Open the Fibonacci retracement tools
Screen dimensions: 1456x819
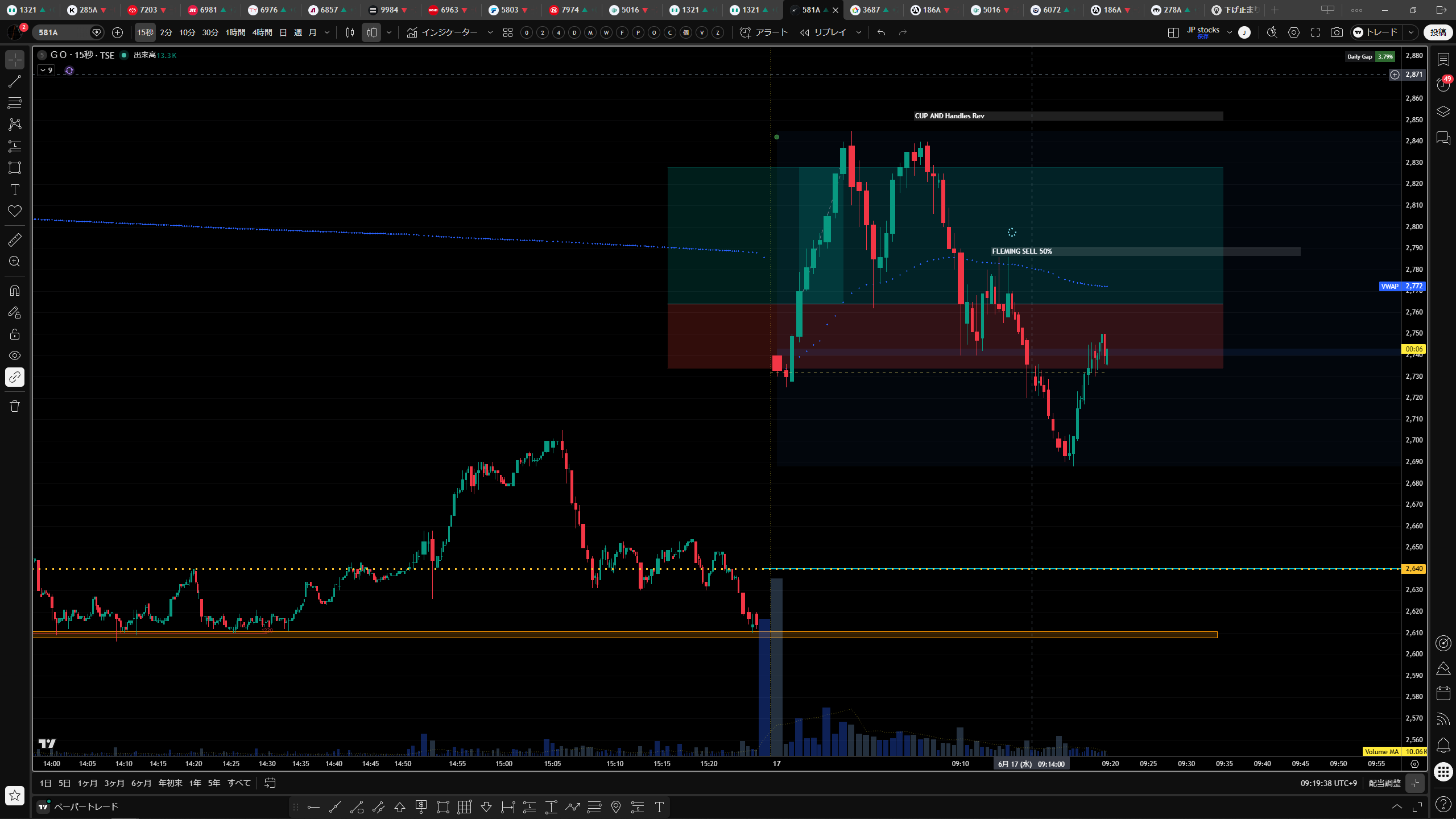[15, 103]
